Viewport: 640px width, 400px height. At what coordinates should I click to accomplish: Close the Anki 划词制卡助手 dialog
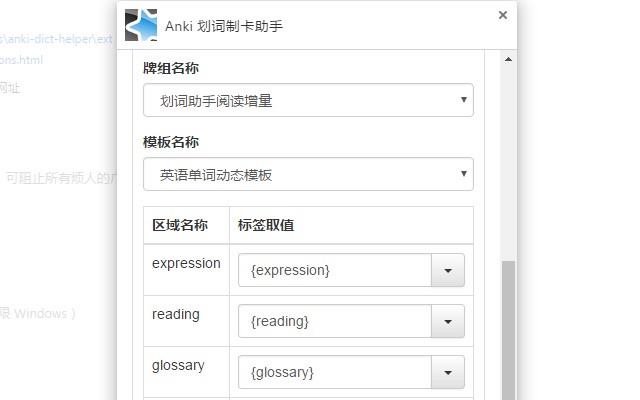coord(503,15)
